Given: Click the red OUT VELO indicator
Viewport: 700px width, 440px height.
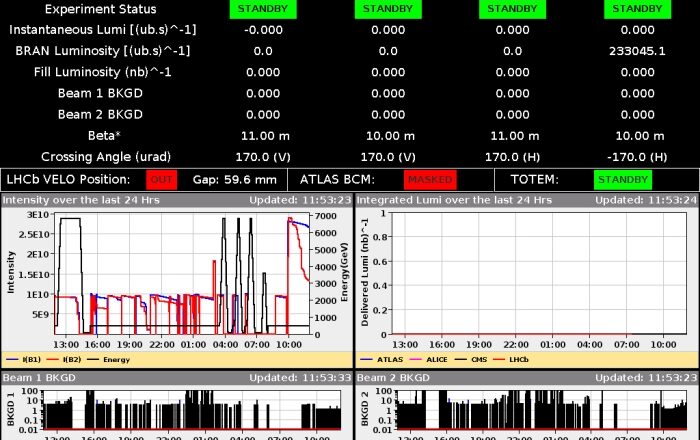Looking at the screenshot, I should coord(162,180).
